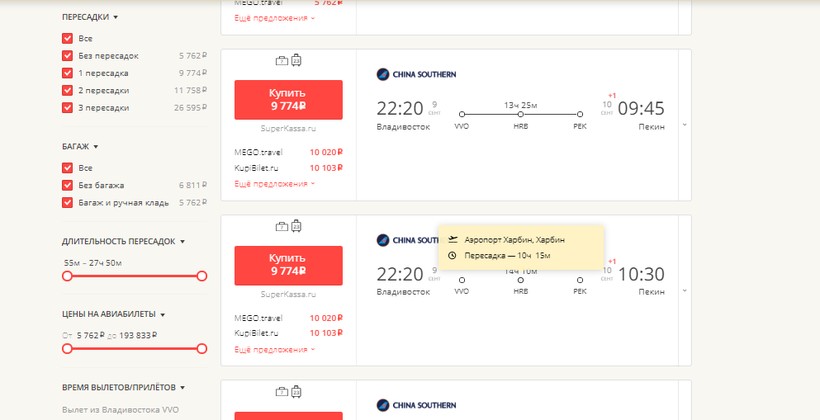Image resolution: width=820 pixels, height=420 pixels.
Task: Expand first flight details with right-edge chevron
Action: [x=684, y=125]
